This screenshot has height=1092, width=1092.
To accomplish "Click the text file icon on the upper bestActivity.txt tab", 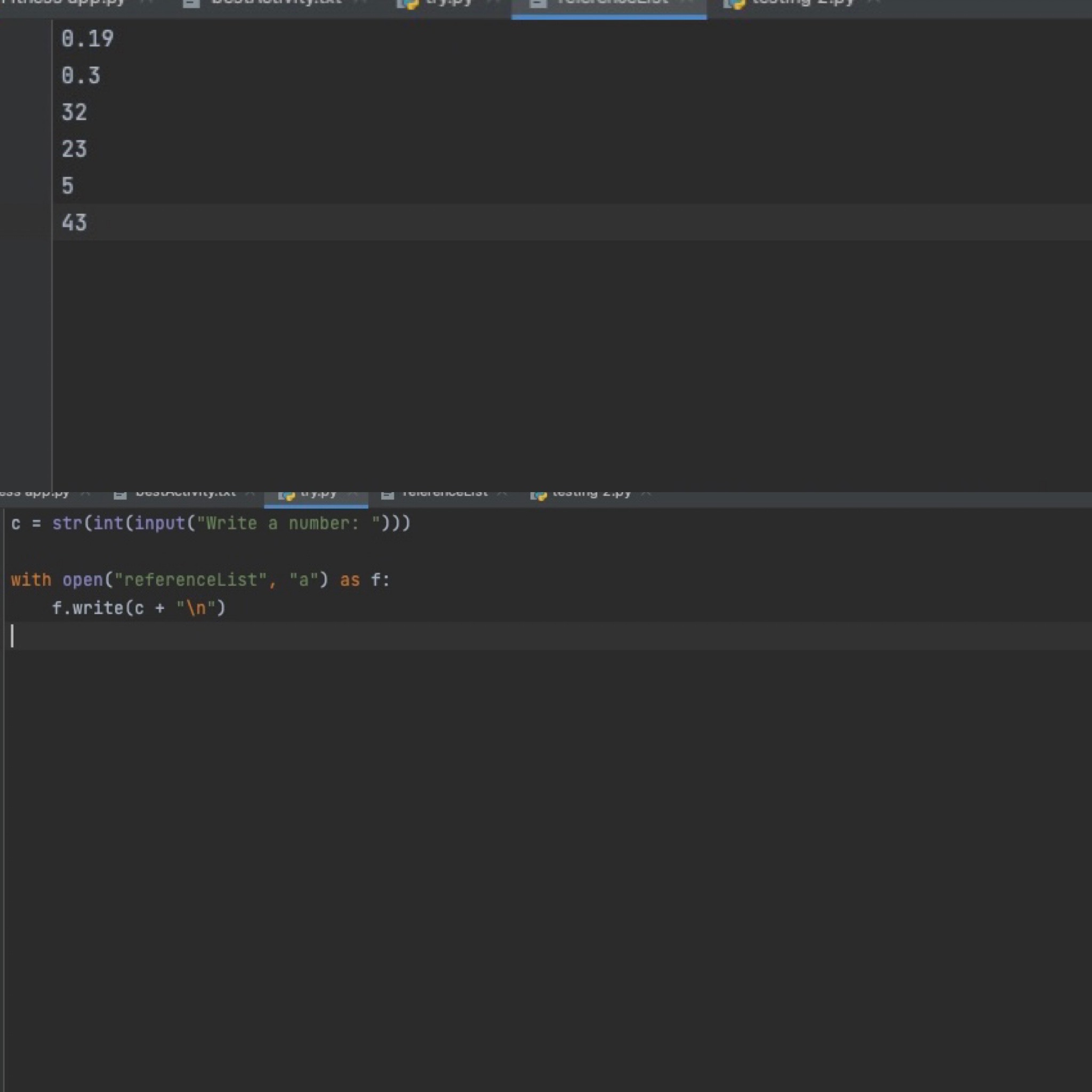I will 191,3.
